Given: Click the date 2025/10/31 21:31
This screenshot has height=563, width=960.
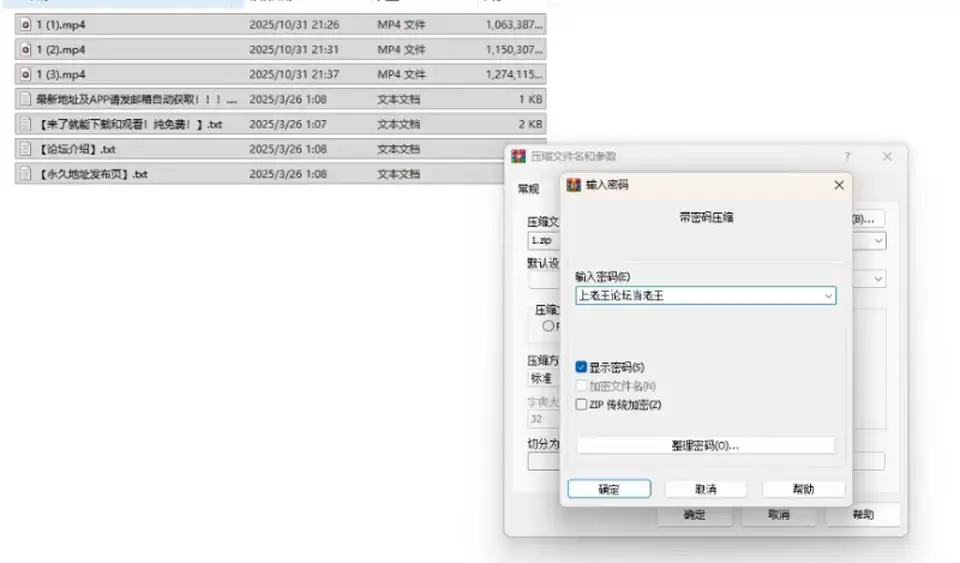Looking at the screenshot, I should point(294,50).
